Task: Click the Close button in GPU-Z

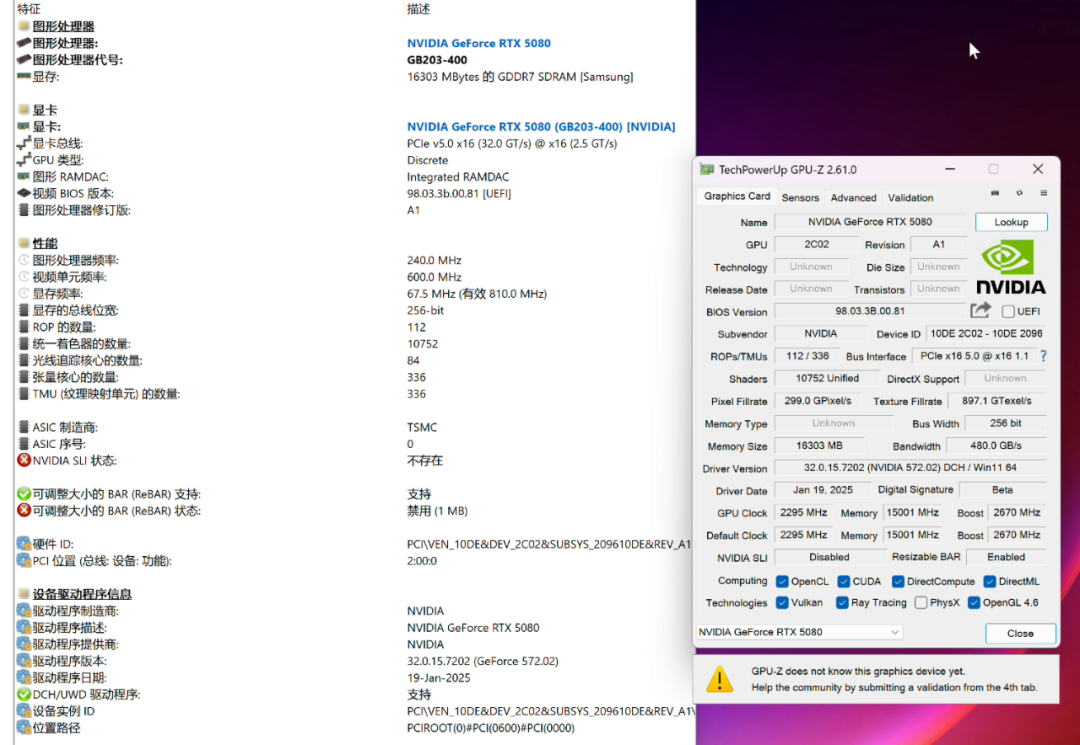Action: point(1020,633)
